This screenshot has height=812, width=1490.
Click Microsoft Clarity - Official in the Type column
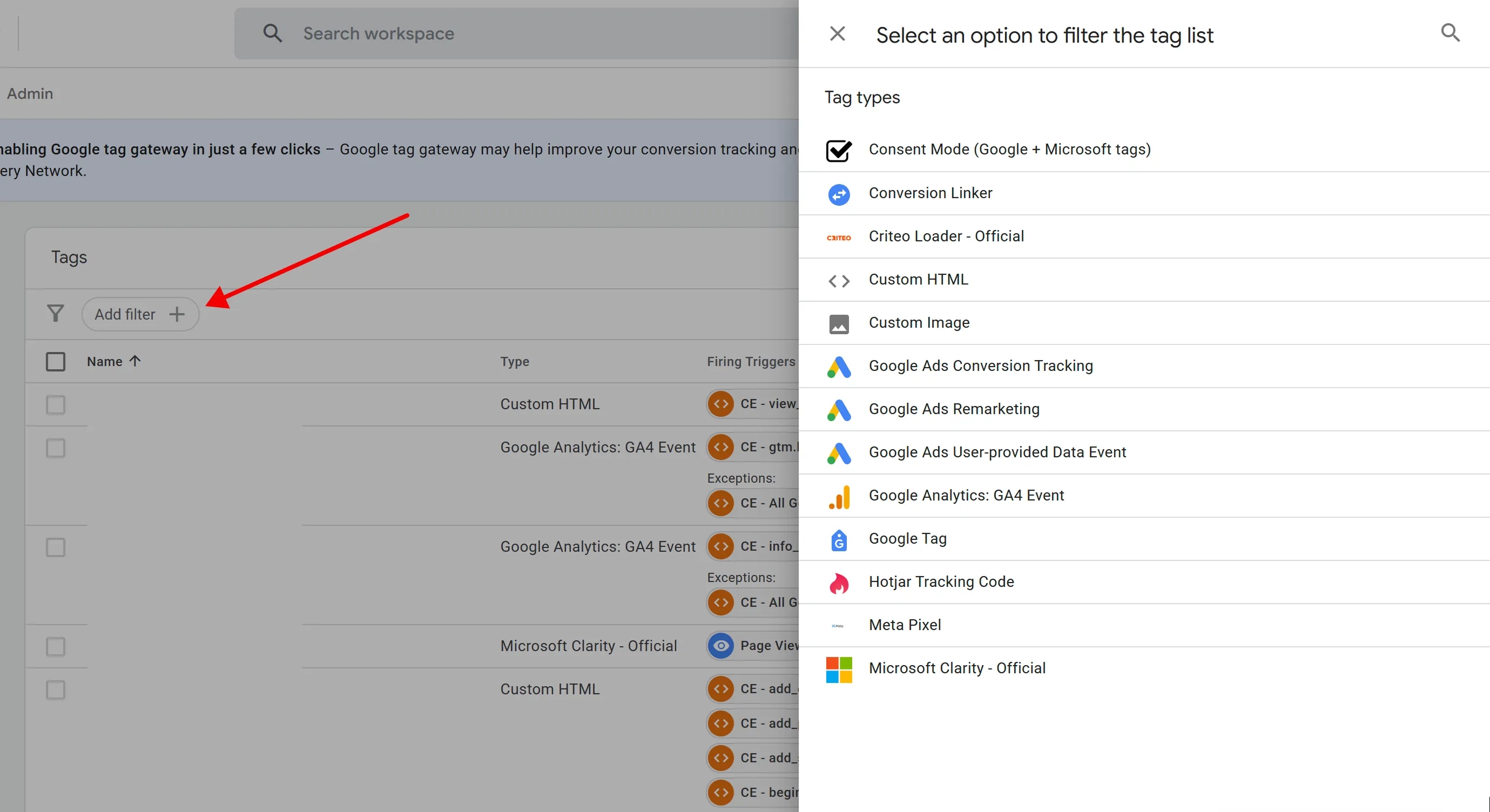(x=588, y=646)
